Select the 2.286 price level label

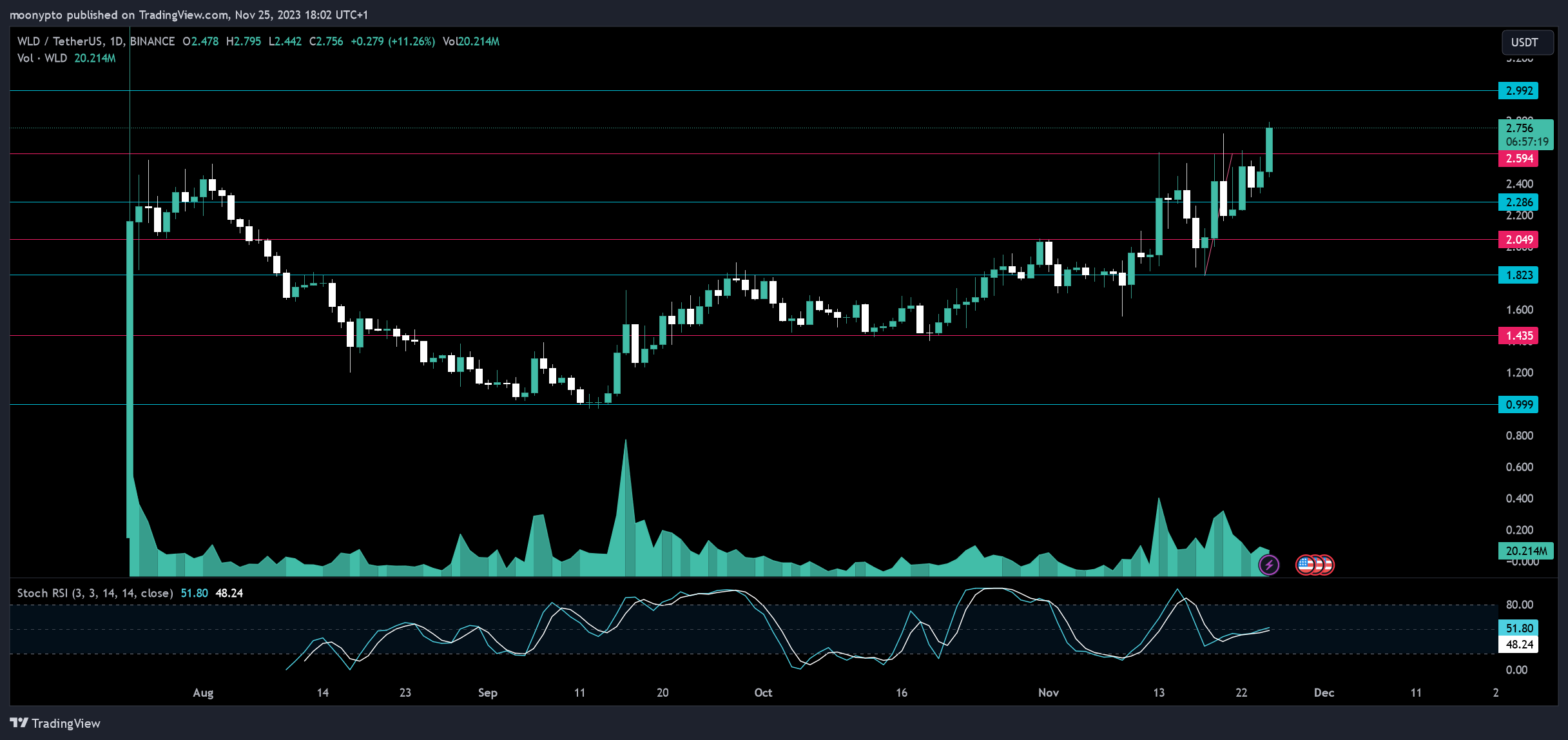[1518, 202]
